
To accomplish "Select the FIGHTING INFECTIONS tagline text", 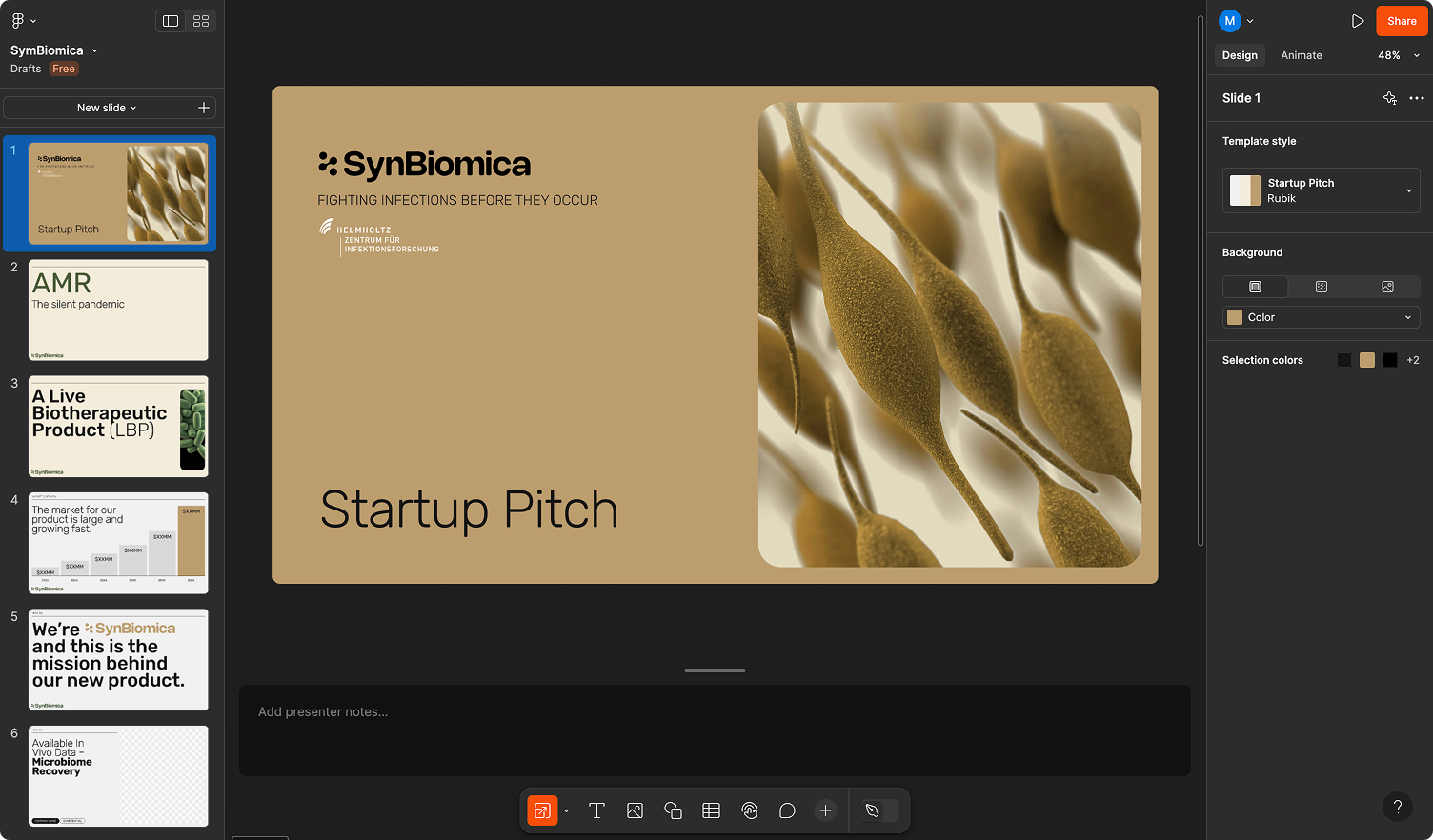I will click(x=457, y=200).
